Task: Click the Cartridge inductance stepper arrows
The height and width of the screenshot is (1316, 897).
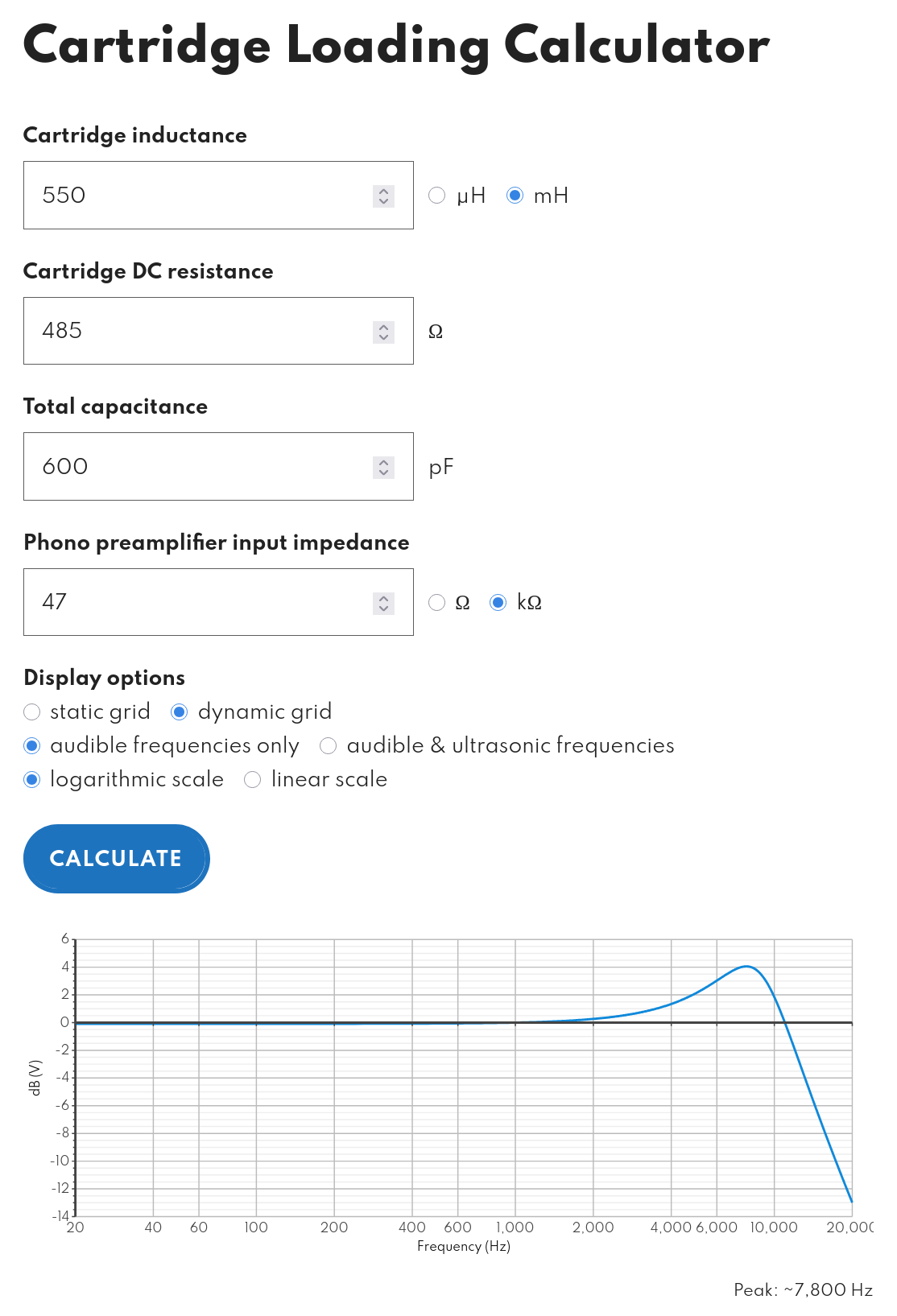Action: click(383, 196)
